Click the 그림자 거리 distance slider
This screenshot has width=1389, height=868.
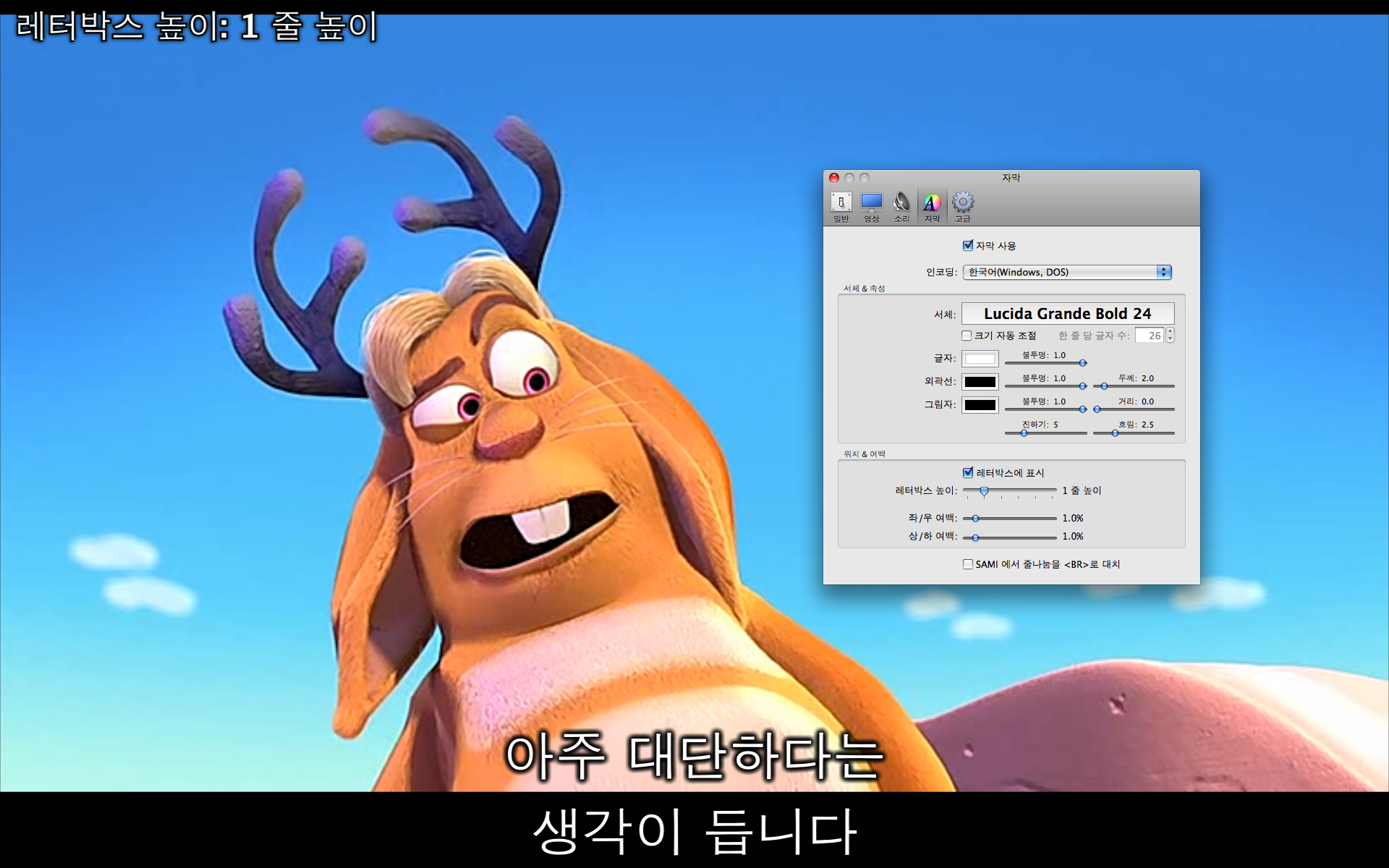(x=1134, y=409)
